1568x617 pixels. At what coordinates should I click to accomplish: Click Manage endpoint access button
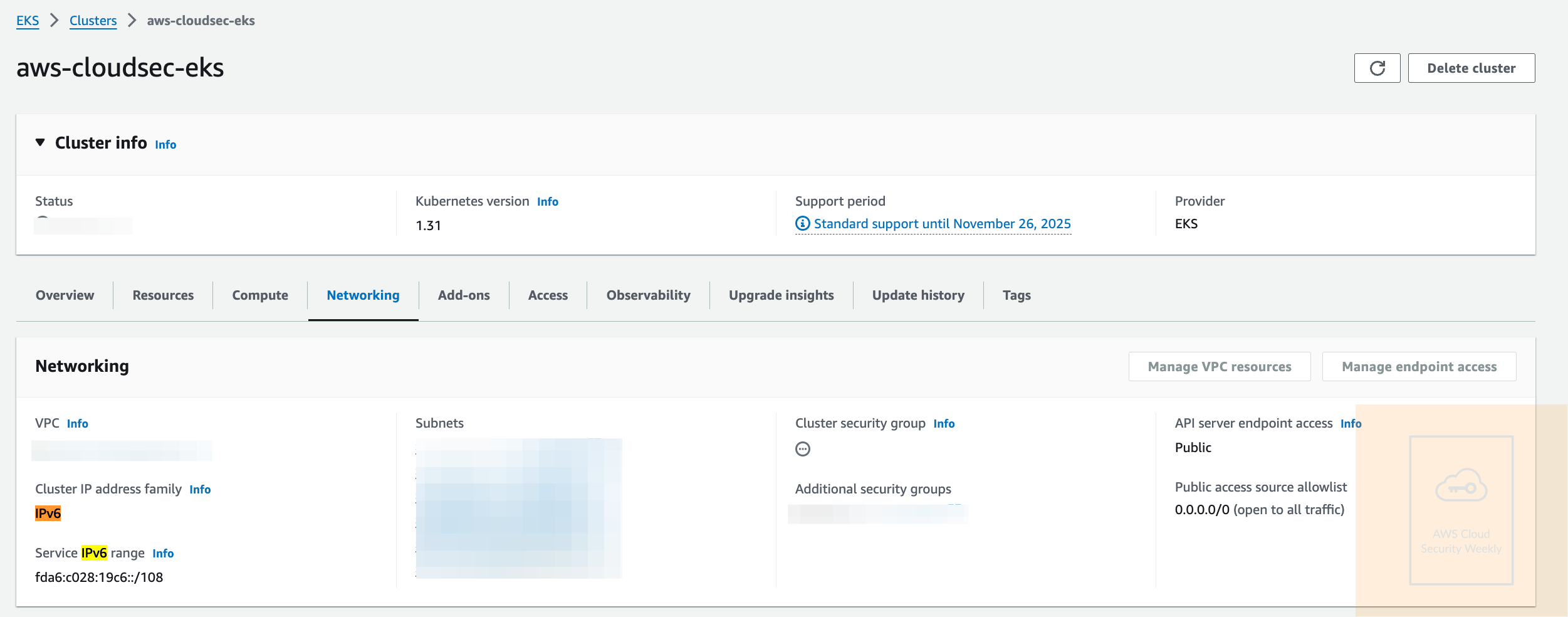tap(1419, 366)
